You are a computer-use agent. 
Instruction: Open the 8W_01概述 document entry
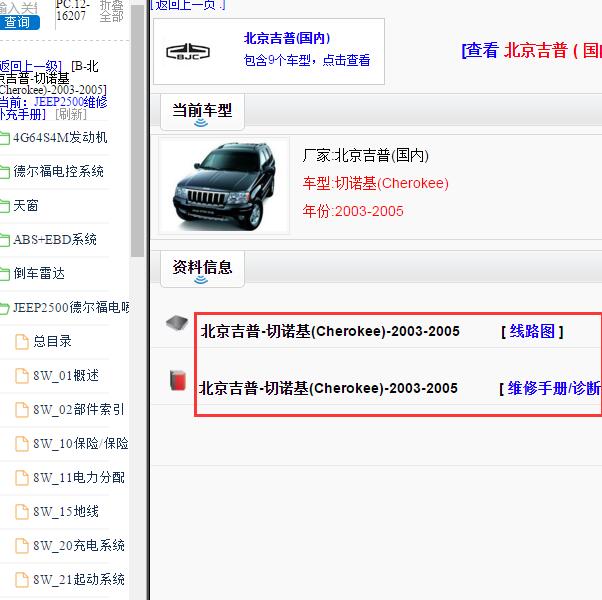[66, 375]
